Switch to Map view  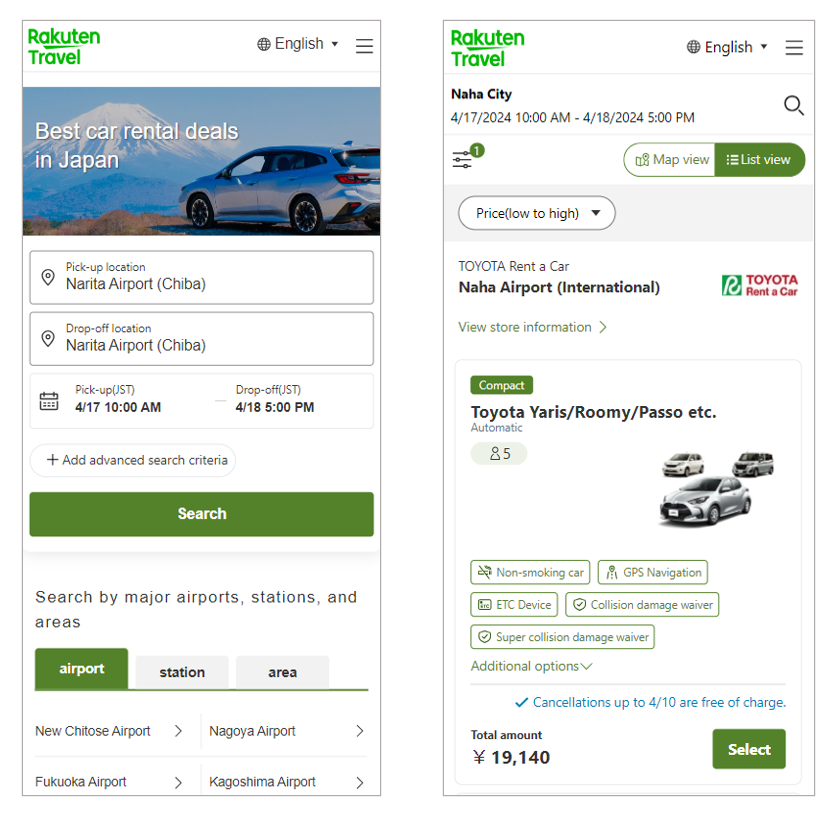coord(671,160)
